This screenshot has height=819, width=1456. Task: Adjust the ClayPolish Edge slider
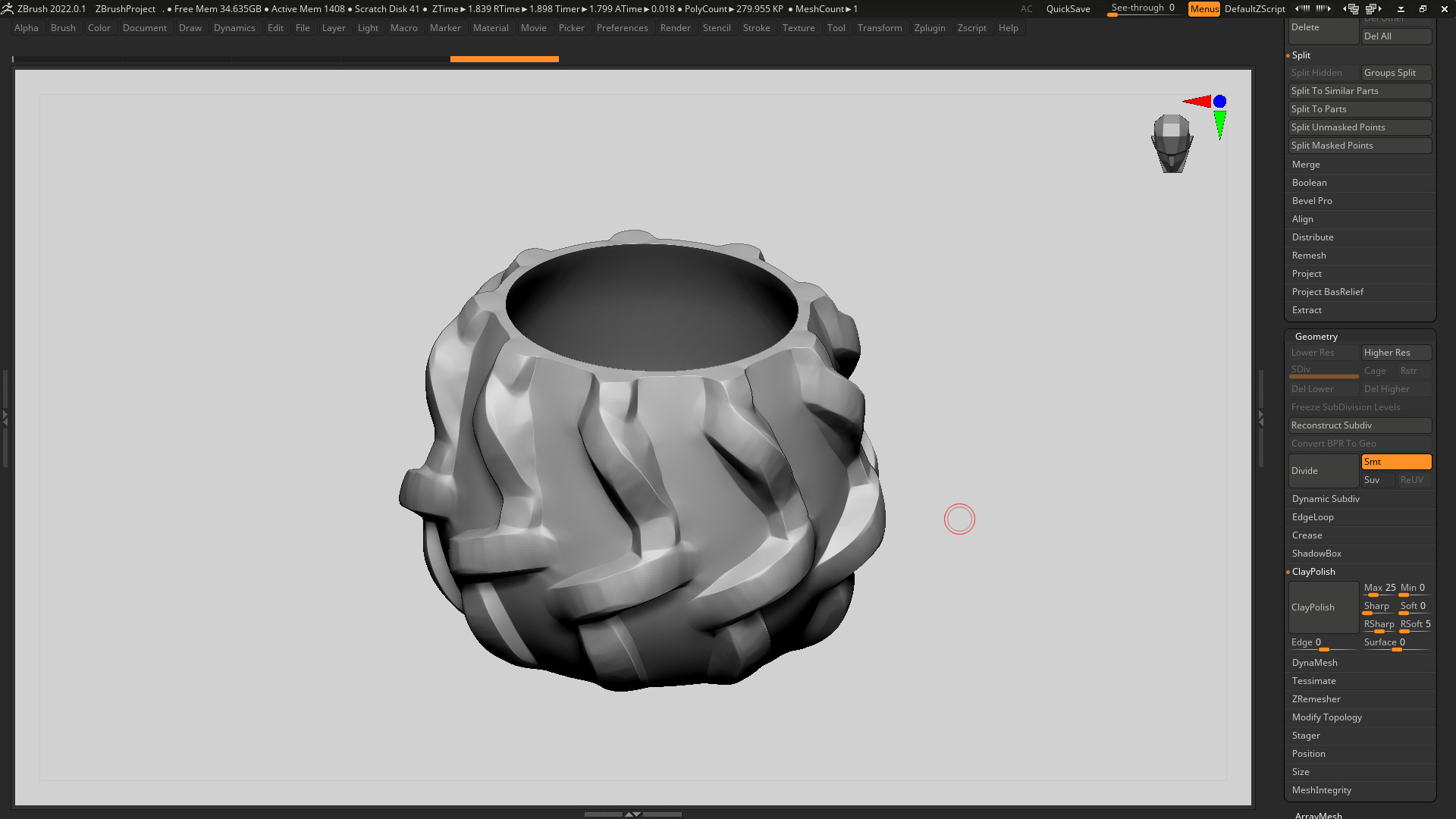[1323, 643]
